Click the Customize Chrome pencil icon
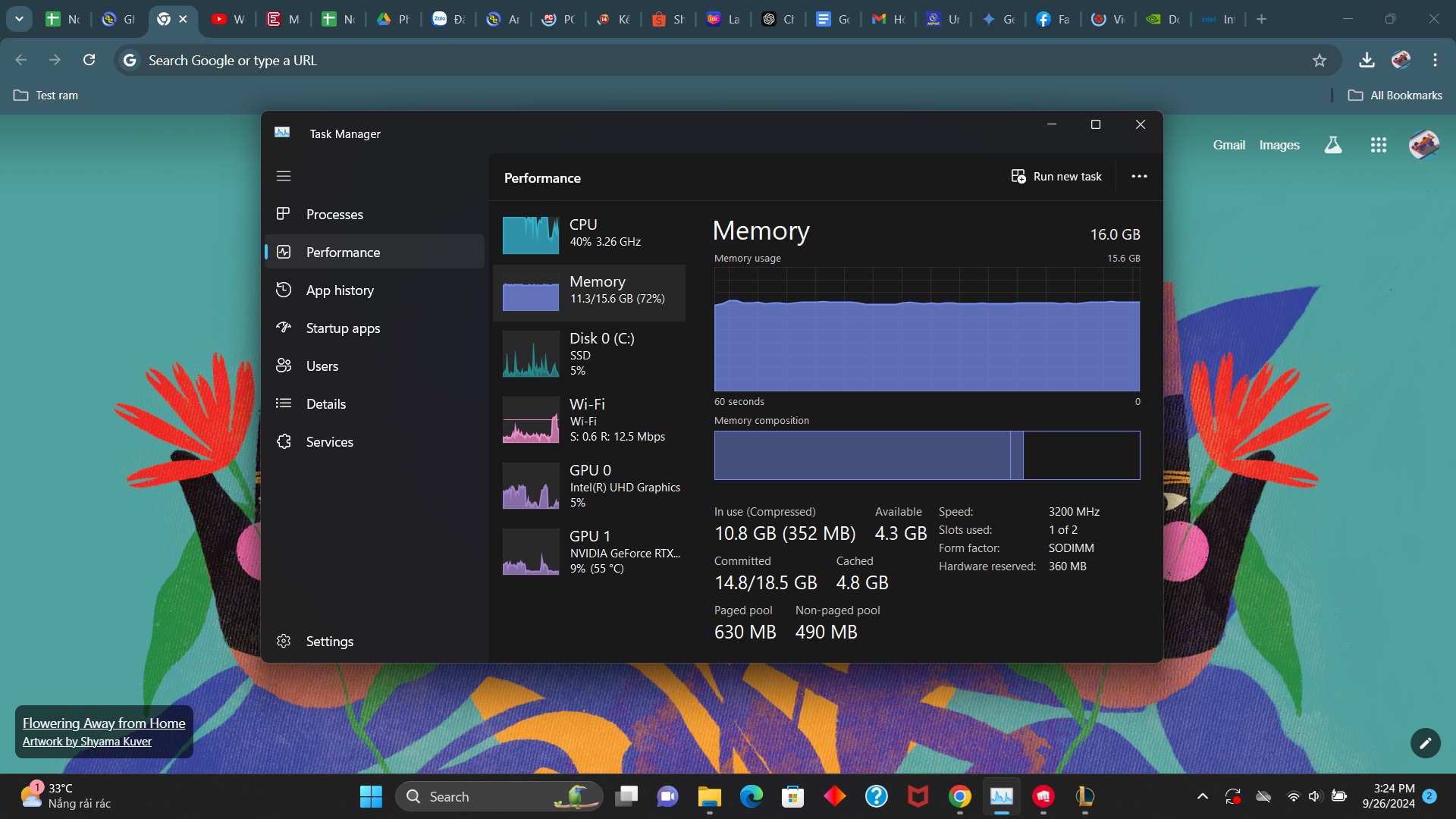This screenshot has width=1456, height=819. 1425,743
